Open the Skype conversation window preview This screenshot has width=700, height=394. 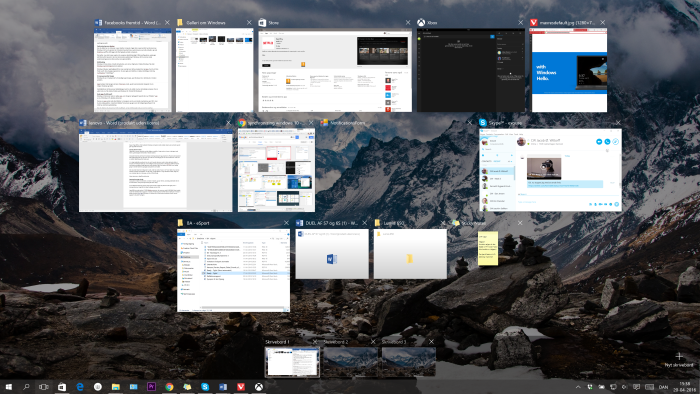550,170
